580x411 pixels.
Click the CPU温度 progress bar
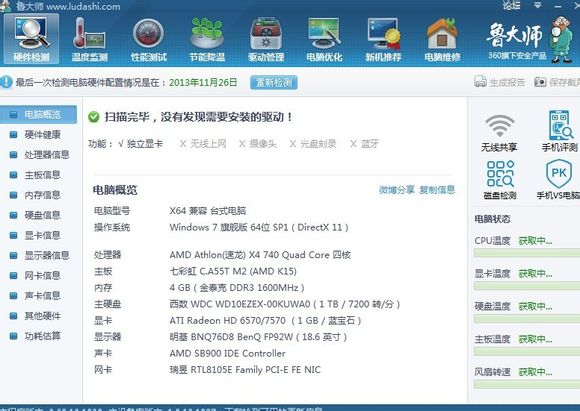(527, 253)
